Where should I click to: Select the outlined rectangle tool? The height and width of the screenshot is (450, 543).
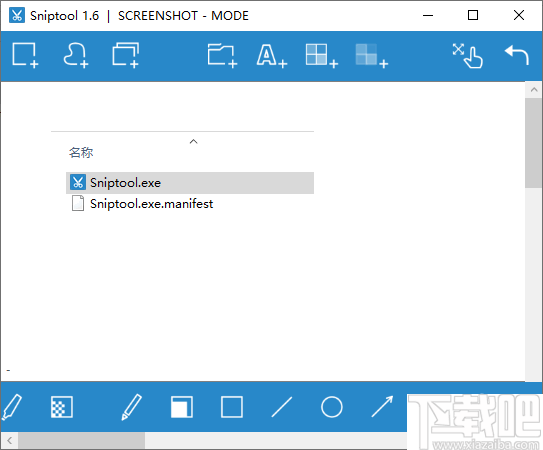pos(232,407)
